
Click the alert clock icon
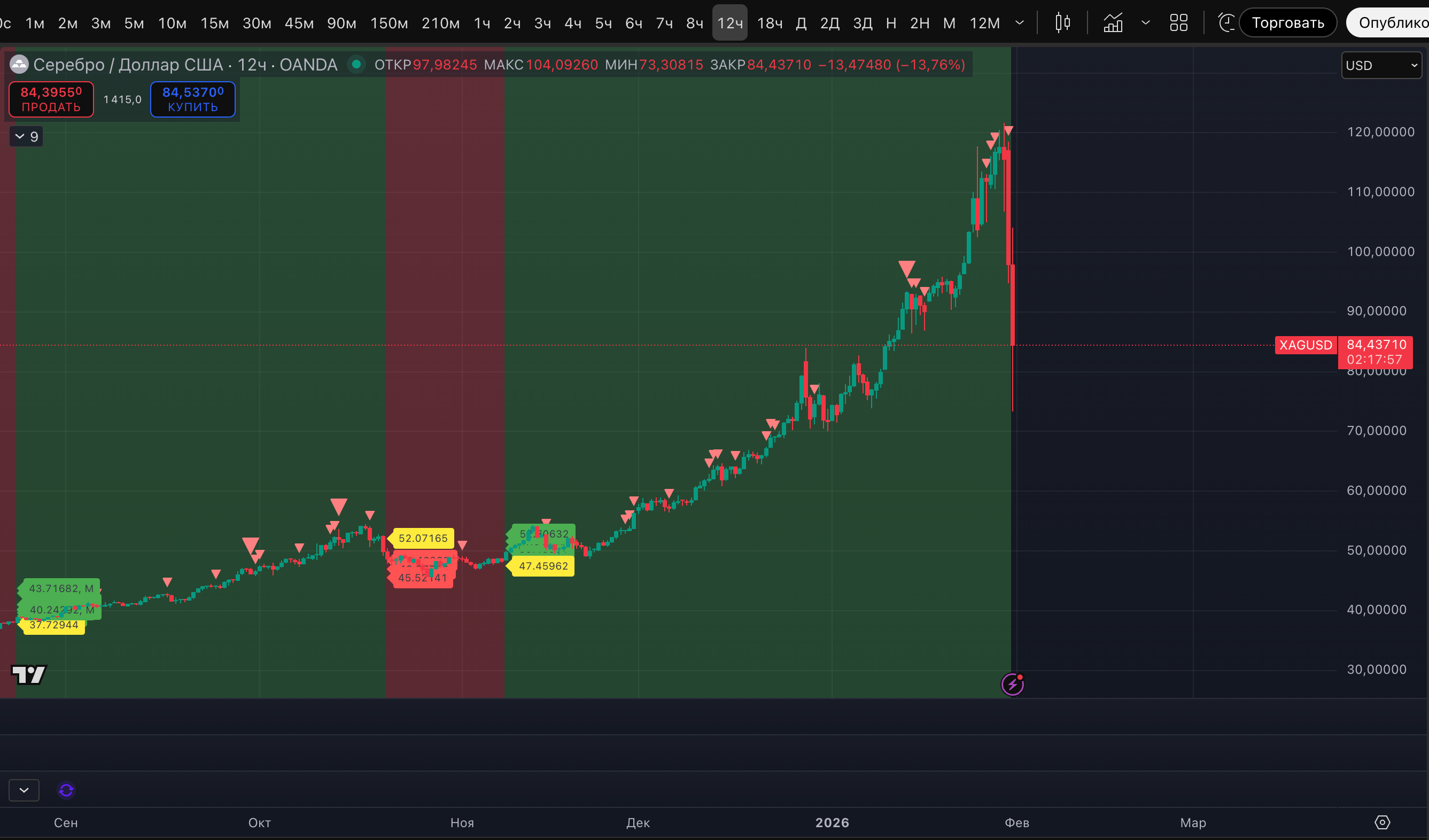1226,22
